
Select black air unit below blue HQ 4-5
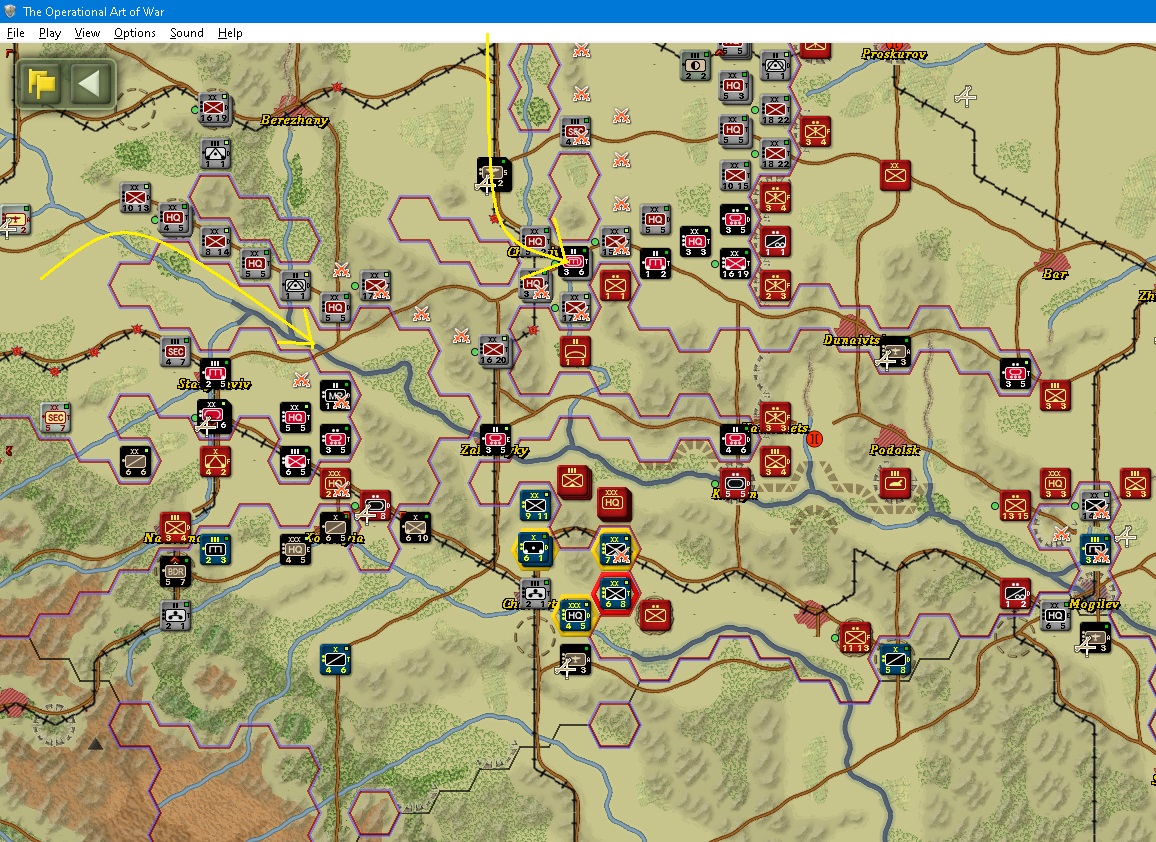575,660
